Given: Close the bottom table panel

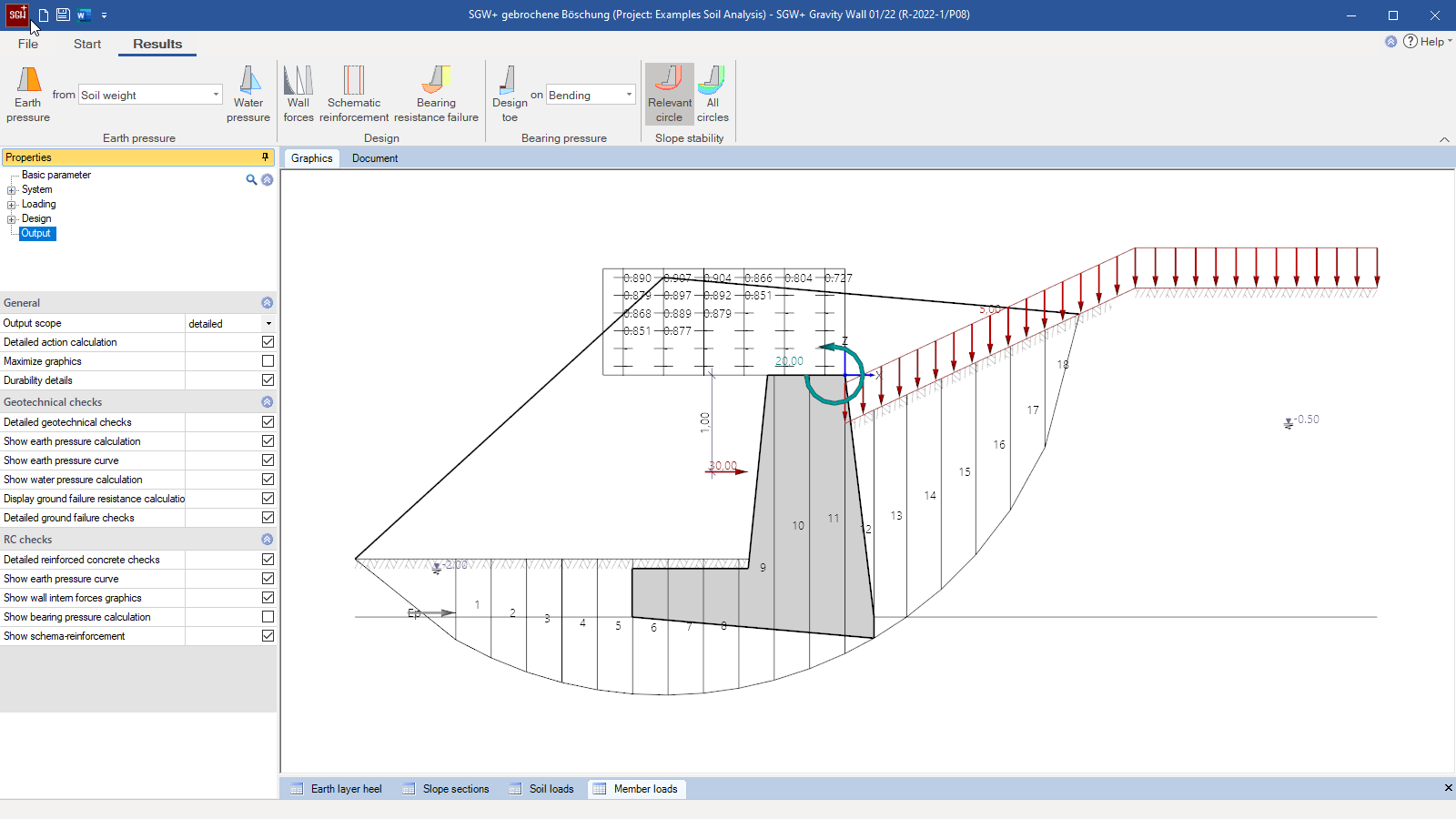Looking at the screenshot, I should coord(1448,788).
